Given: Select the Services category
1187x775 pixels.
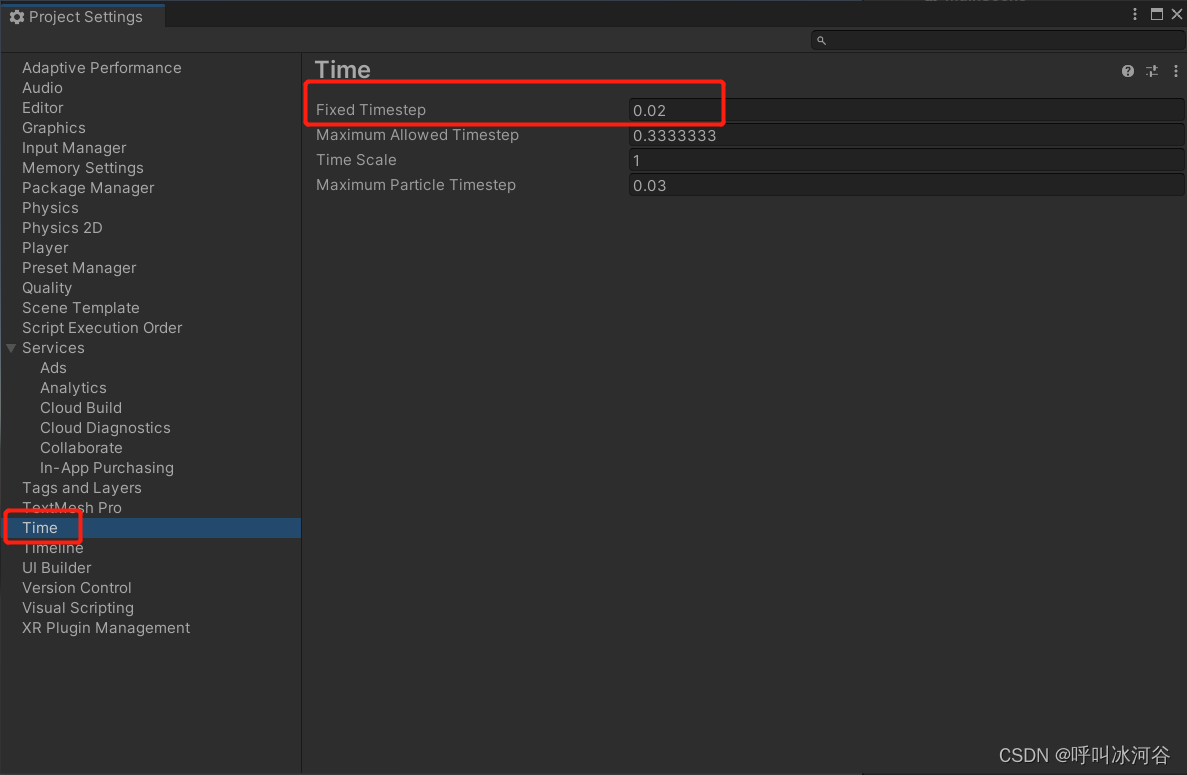Looking at the screenshot, I should tap(53, 348).
